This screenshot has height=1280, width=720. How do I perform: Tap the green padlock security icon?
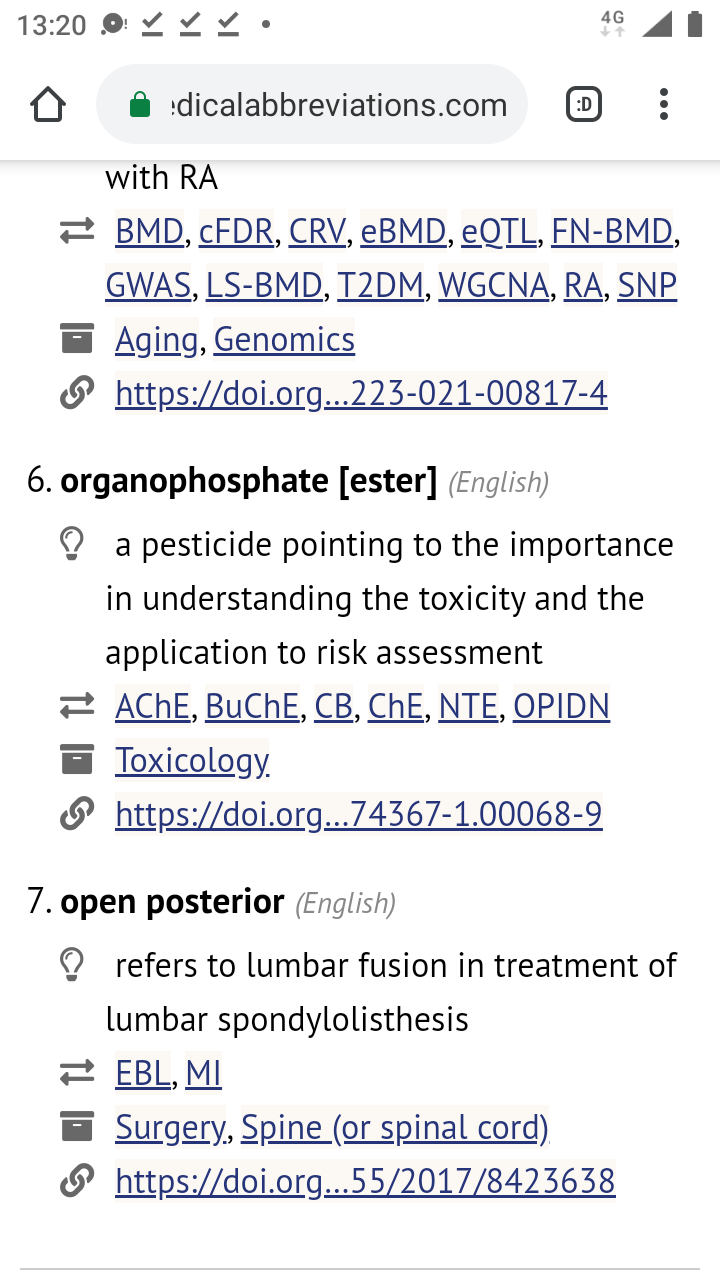141,105
